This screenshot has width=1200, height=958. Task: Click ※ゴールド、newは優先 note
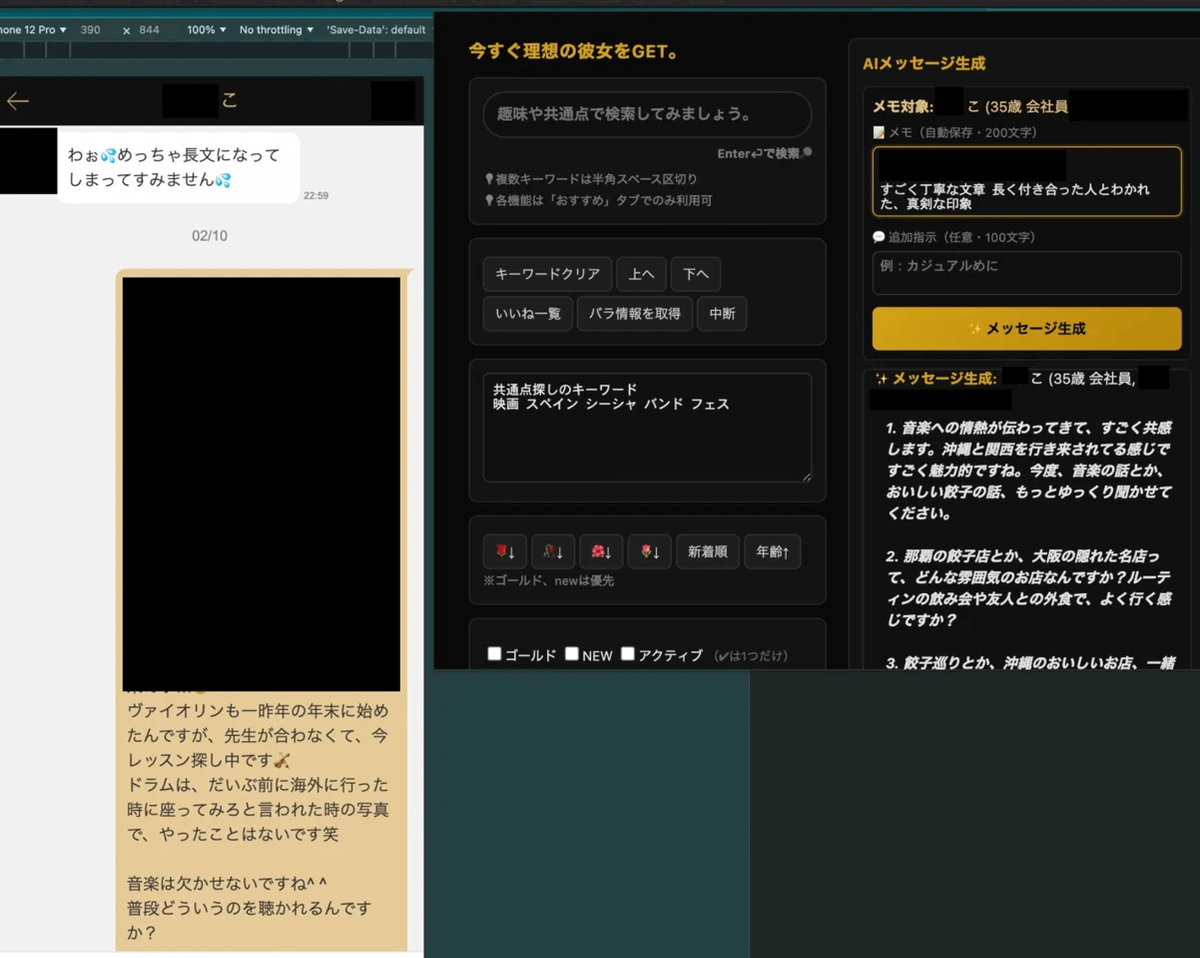pyautogui.click(x=548, y=580)
